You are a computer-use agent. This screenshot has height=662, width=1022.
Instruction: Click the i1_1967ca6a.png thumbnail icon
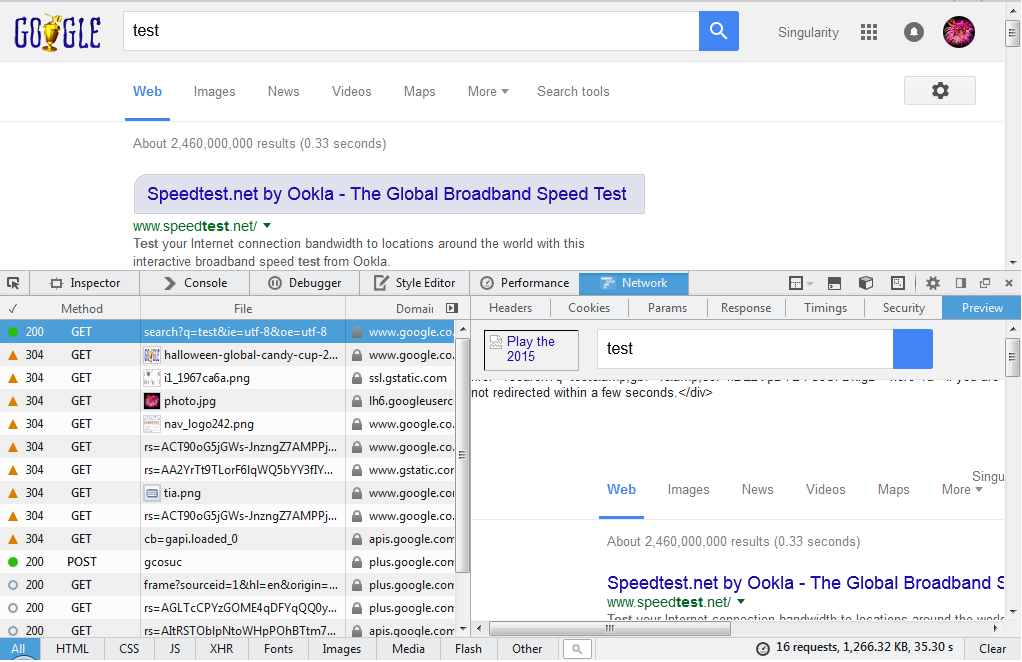152,378
